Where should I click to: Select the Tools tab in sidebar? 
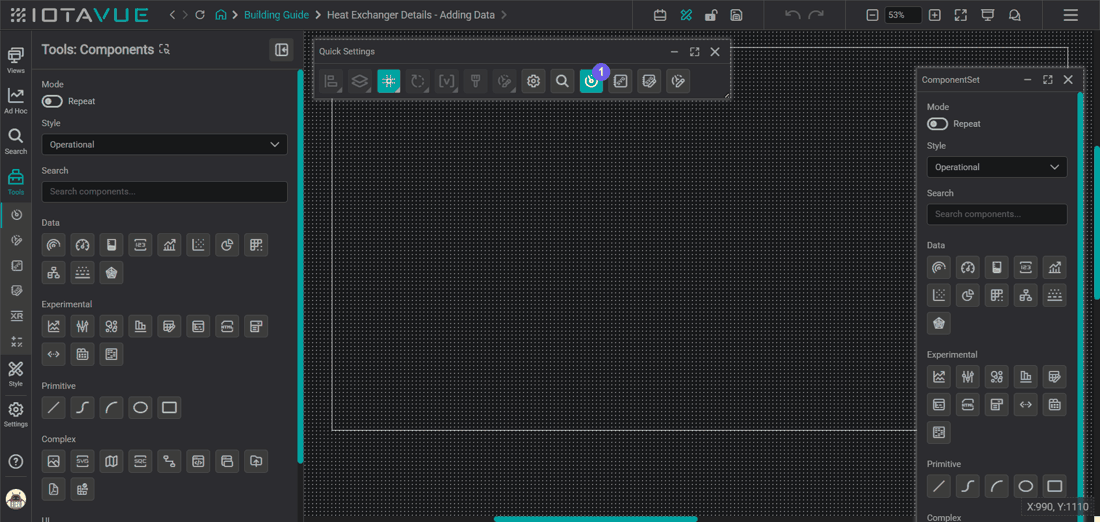[15, 182]
